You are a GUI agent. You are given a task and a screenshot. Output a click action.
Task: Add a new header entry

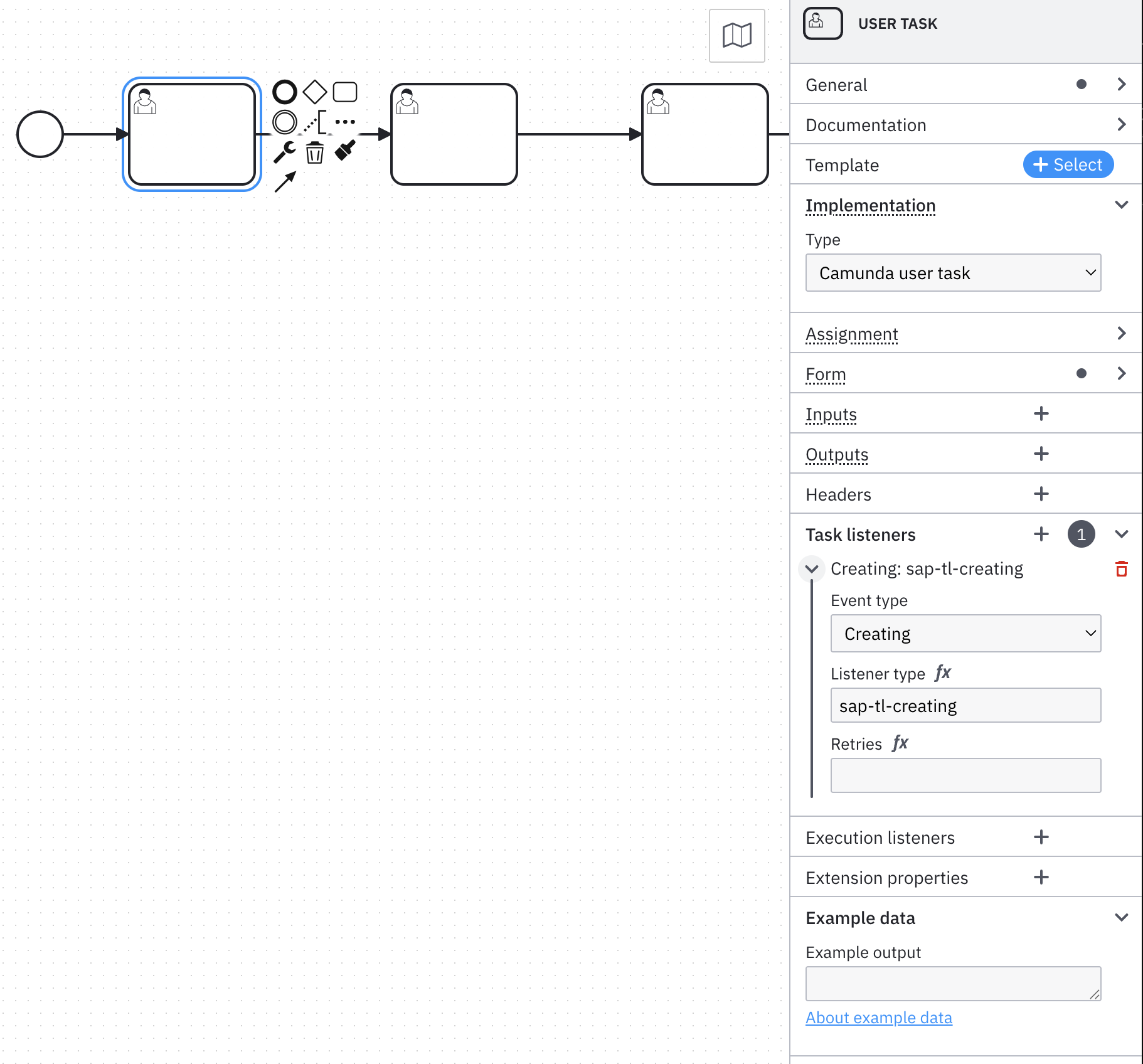point(1041,494)
